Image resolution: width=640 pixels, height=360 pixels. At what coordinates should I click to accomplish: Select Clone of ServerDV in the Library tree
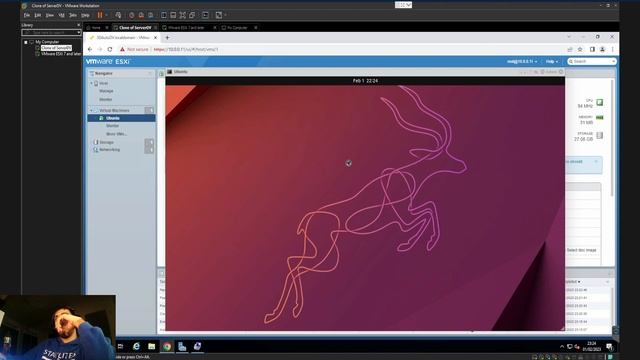(x=56, y=48)
